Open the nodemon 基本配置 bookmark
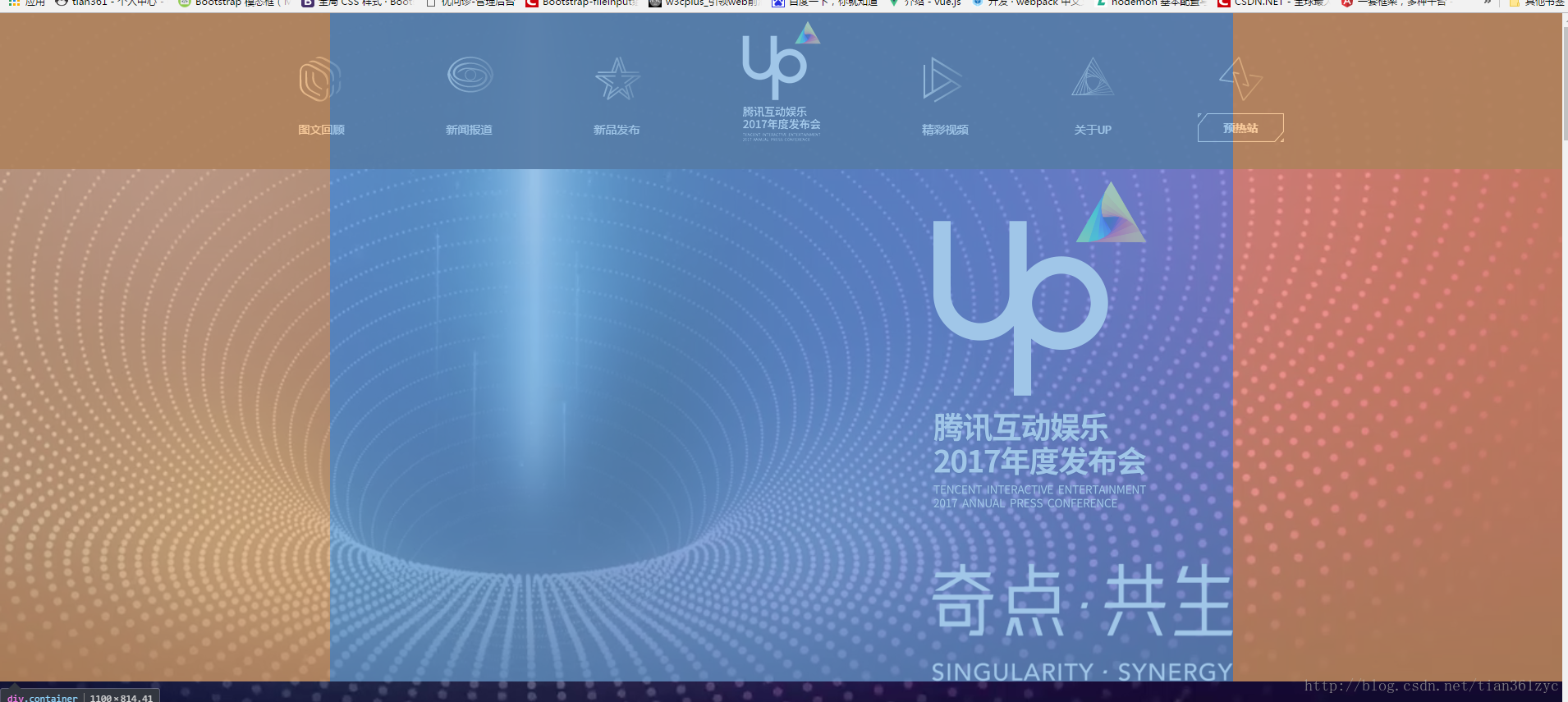1568x702 pixels. (1151, 3)
